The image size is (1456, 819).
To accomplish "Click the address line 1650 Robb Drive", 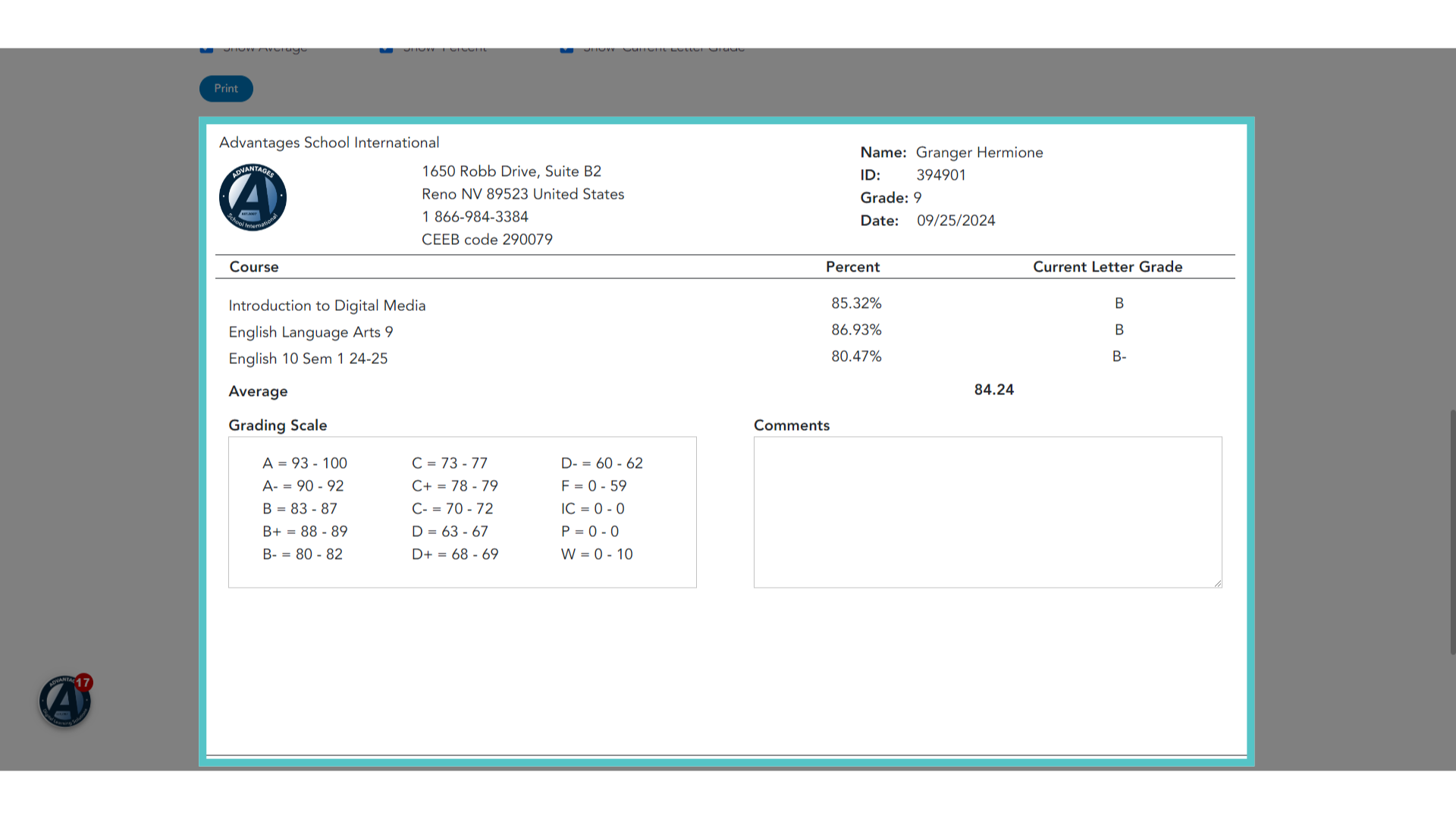I will click(x=511, y=171).
